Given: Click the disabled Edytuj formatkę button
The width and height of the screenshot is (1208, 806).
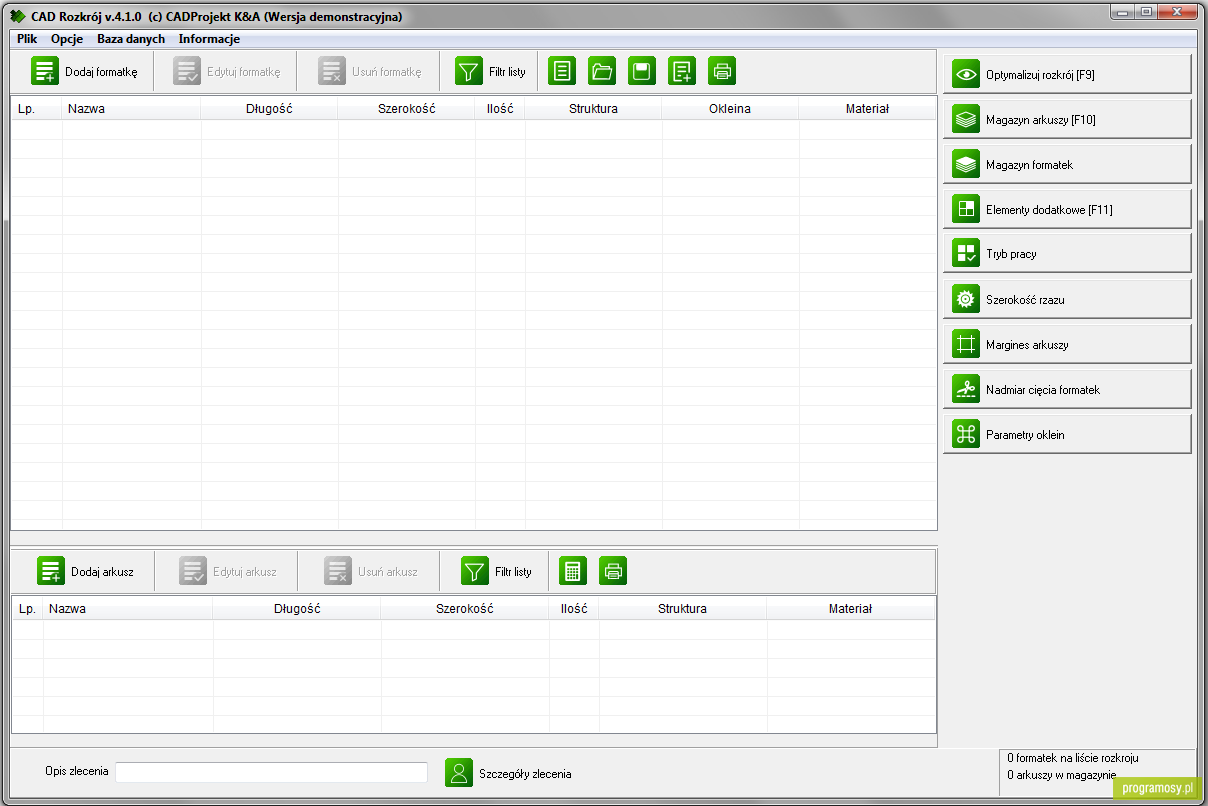Looking at the screenshot, I should click(x=226, y=72).
